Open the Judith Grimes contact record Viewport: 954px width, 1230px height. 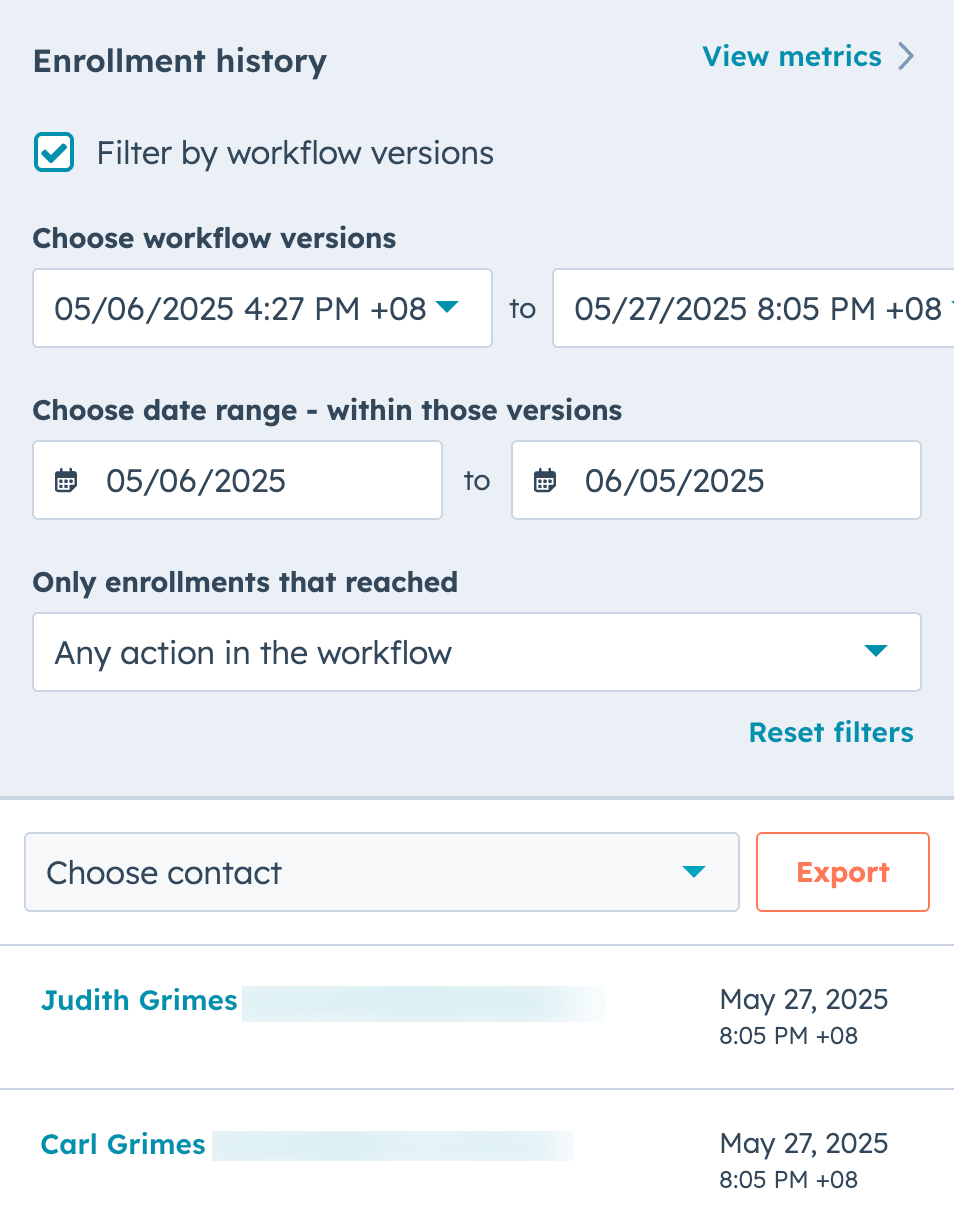(x=138, y=1000)
